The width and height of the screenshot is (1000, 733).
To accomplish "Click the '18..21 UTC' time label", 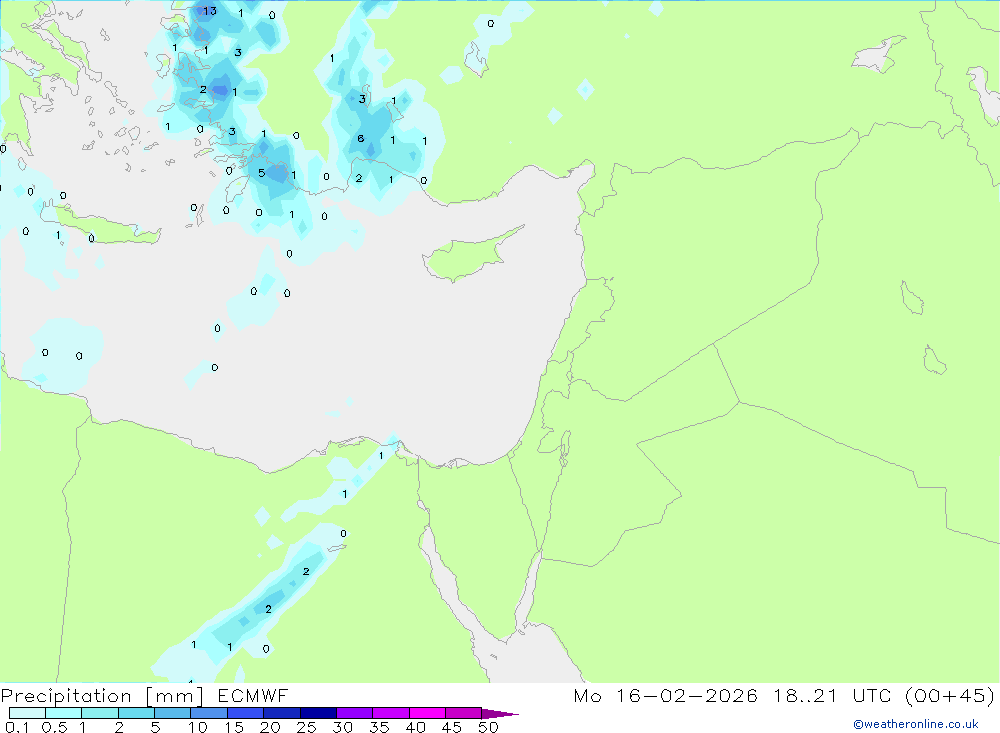I will click(x=833, y=696).
